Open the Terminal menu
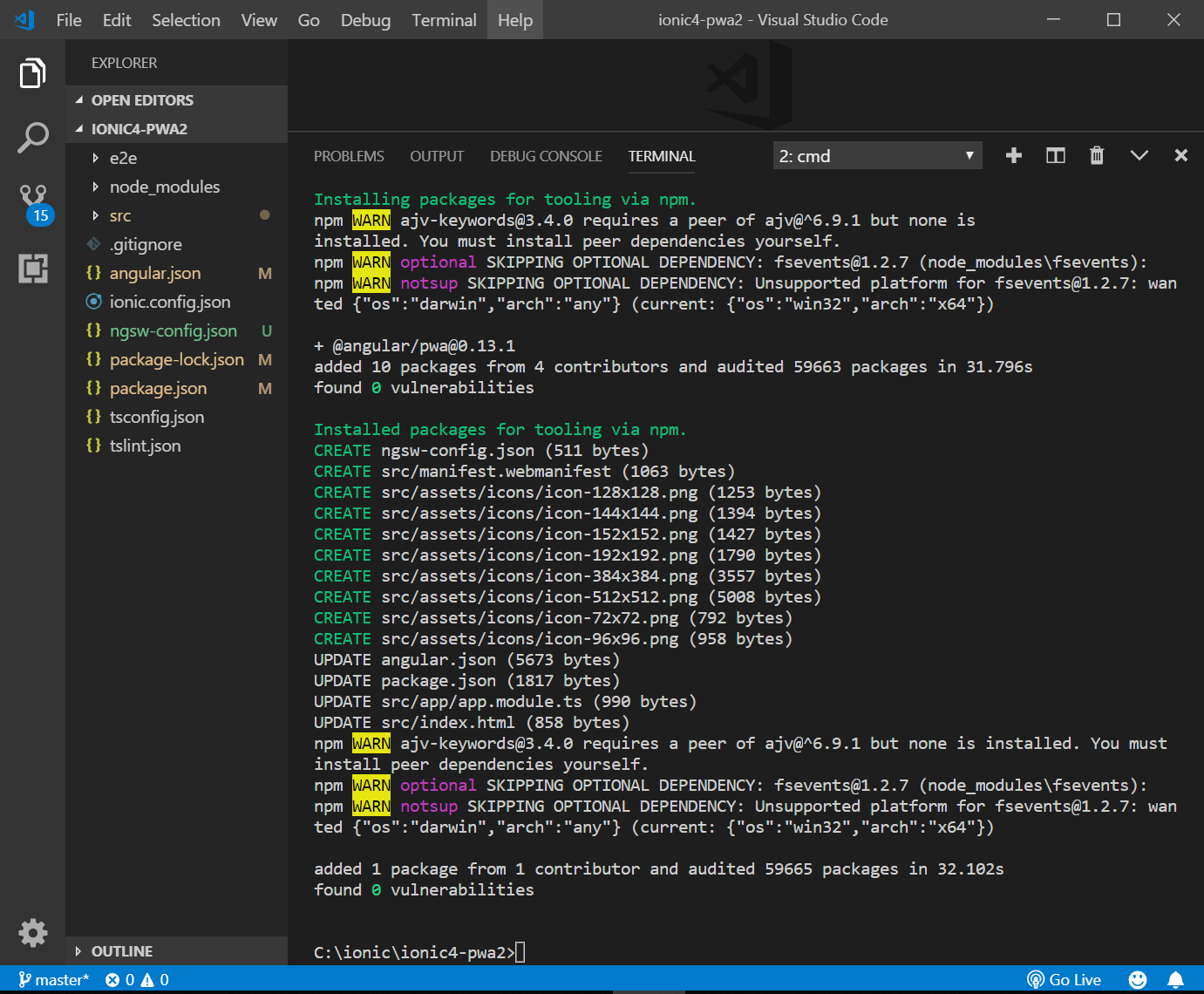Image resolution: width=1204 pixels, height=994 pixels. 444,20
